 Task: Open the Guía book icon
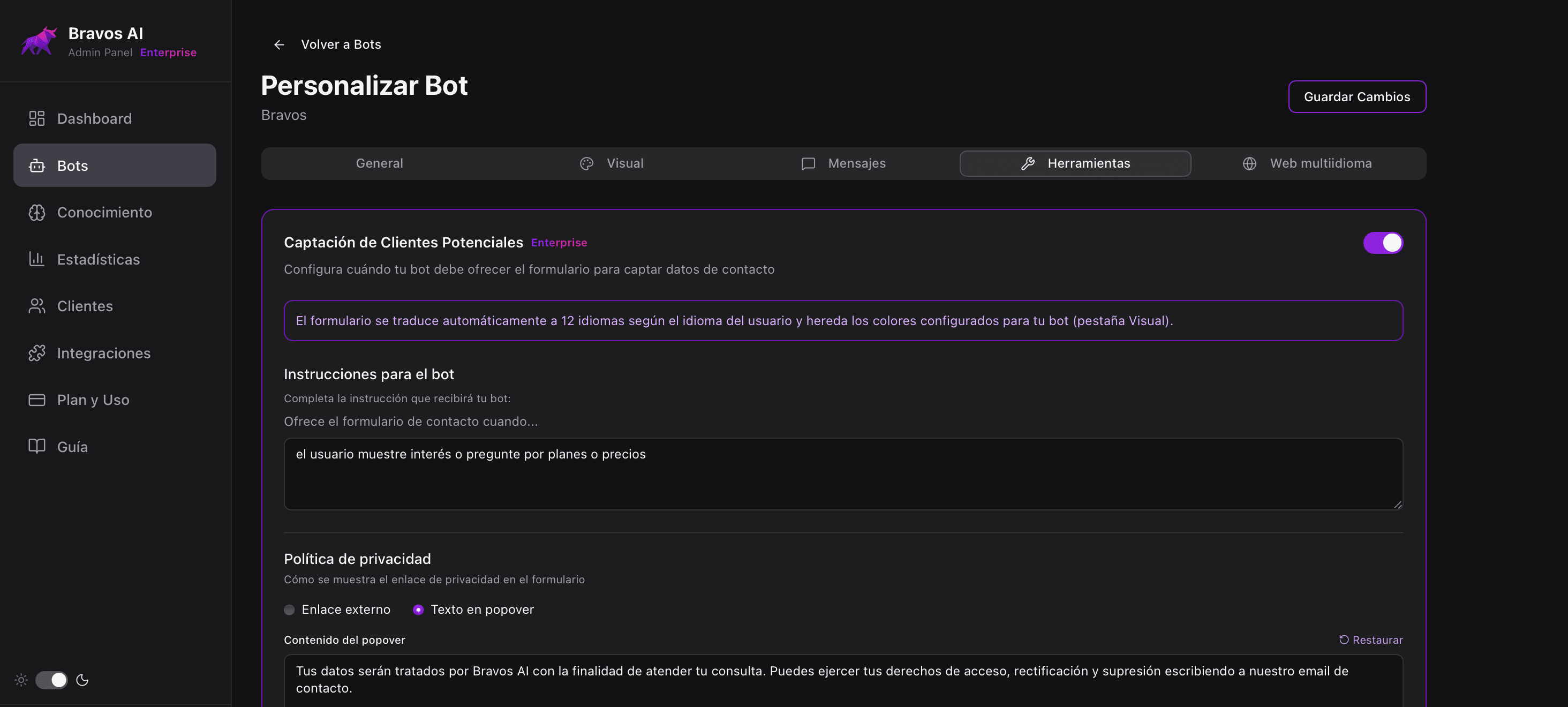pos(36,446)
